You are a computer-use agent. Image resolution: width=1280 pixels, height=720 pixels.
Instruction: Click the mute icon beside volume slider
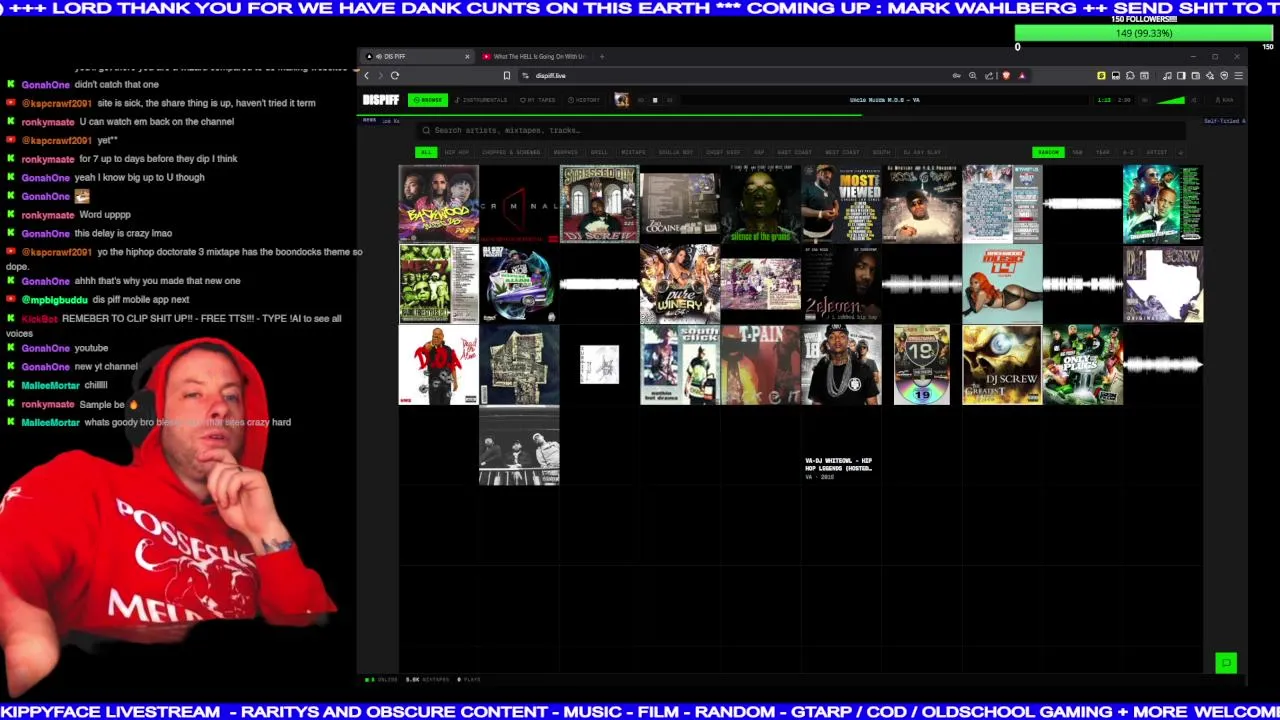tap(1194, 100)
